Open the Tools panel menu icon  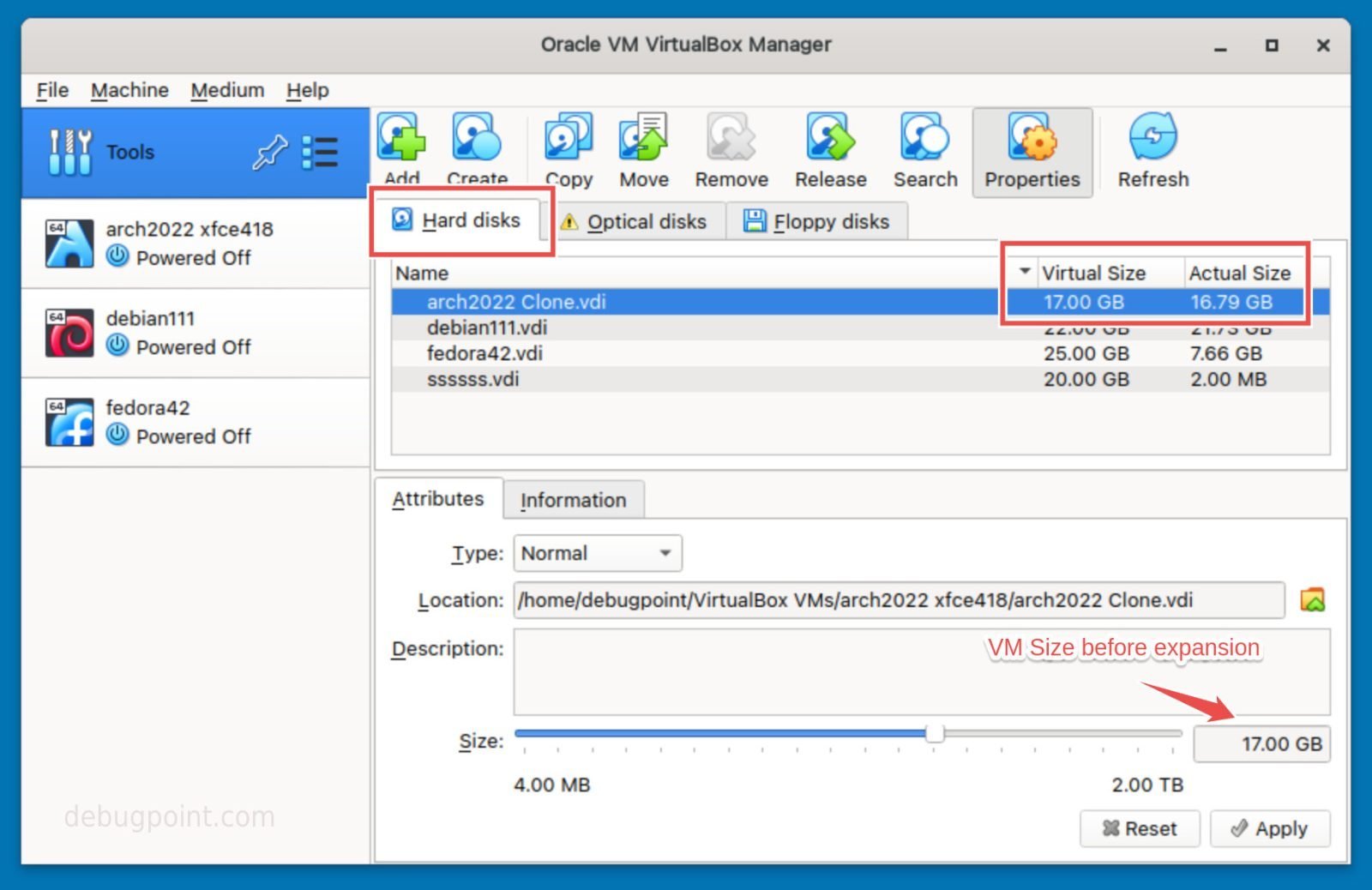coord(322,152)
